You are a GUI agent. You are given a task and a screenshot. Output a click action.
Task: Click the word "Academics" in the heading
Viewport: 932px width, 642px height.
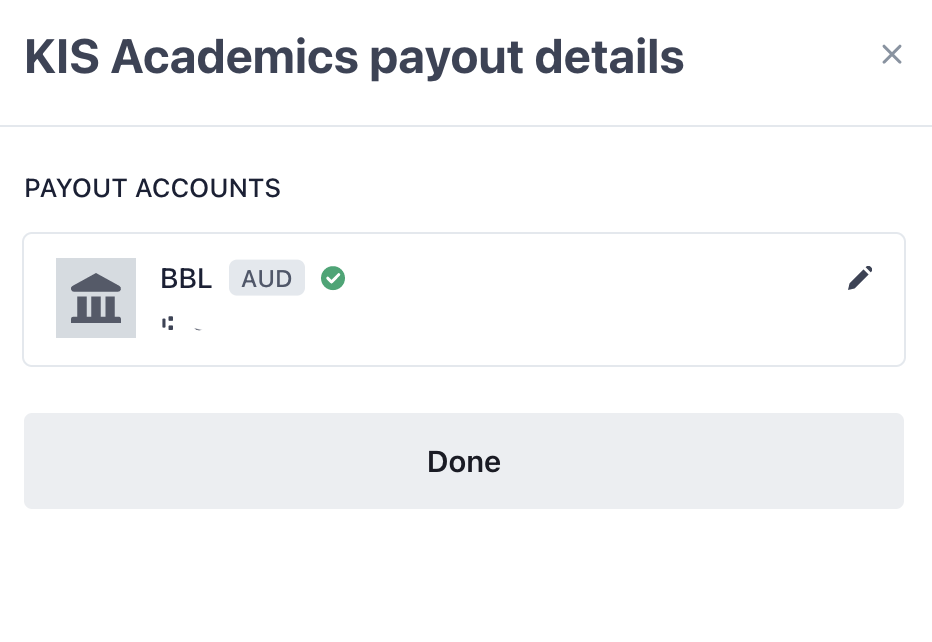(234, 57)
